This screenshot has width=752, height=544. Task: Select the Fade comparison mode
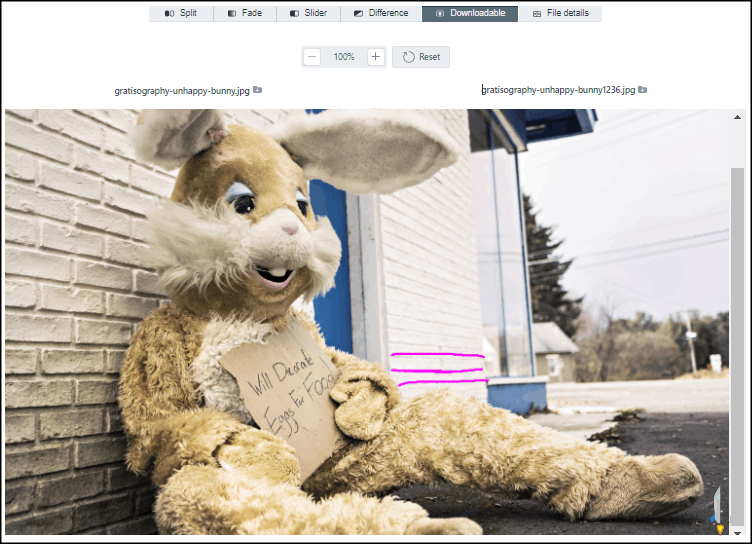(x=244, y=13)
